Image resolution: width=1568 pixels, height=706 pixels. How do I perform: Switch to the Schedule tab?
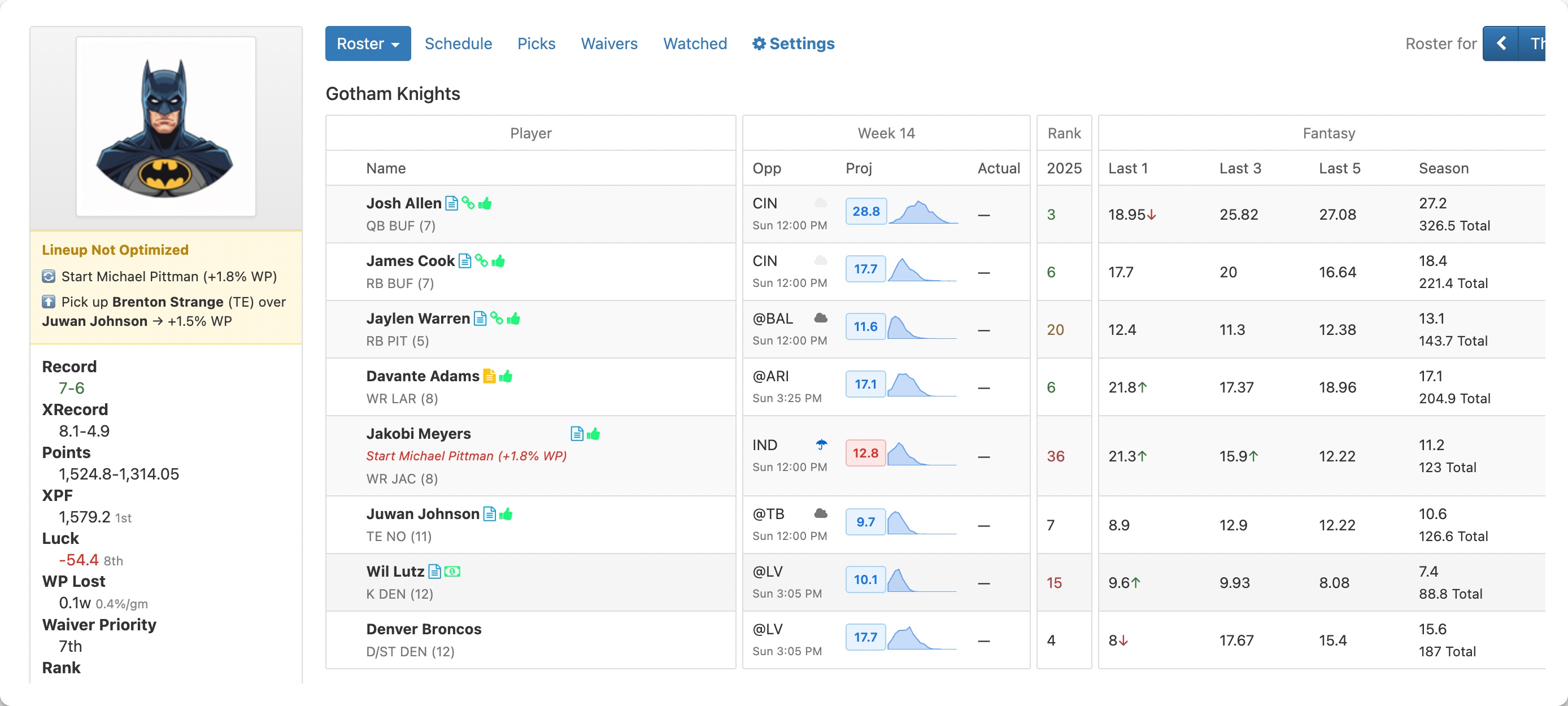pyautogui.click(x=458, y=44)
